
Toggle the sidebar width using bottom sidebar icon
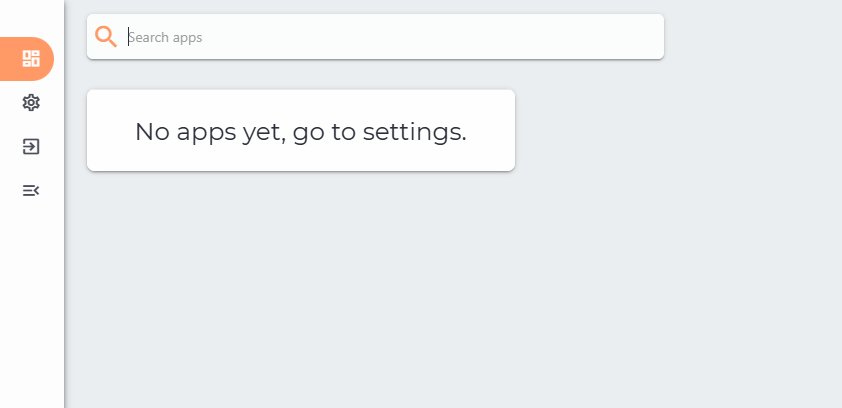coord(31,191)
